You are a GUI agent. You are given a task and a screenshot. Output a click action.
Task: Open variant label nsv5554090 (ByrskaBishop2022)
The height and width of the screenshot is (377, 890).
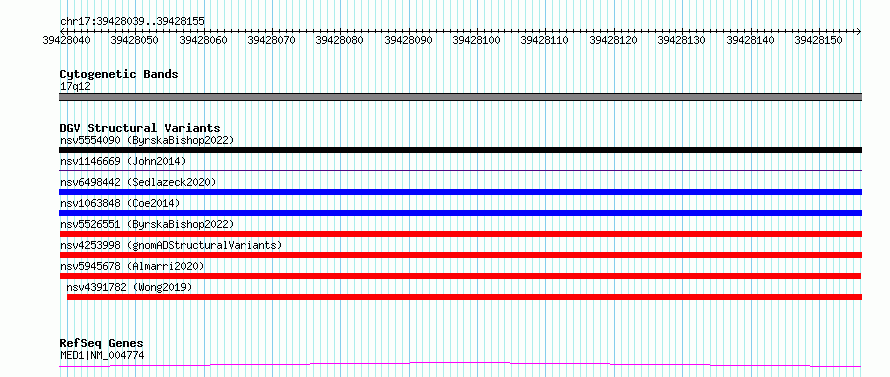(147, 140)
